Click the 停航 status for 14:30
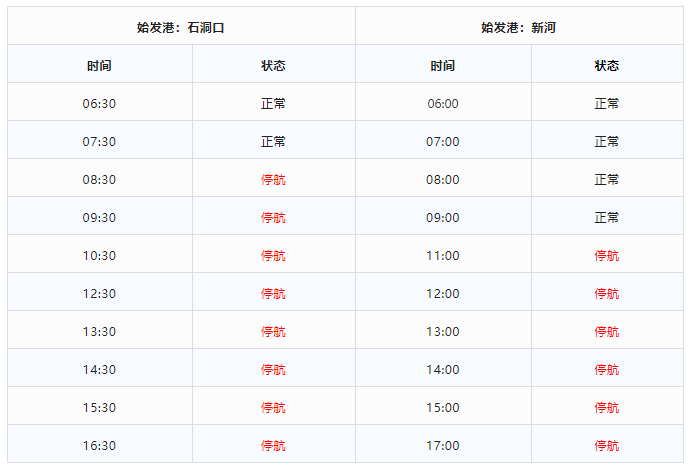Screen dimensions: 697x471 point(273,369)
